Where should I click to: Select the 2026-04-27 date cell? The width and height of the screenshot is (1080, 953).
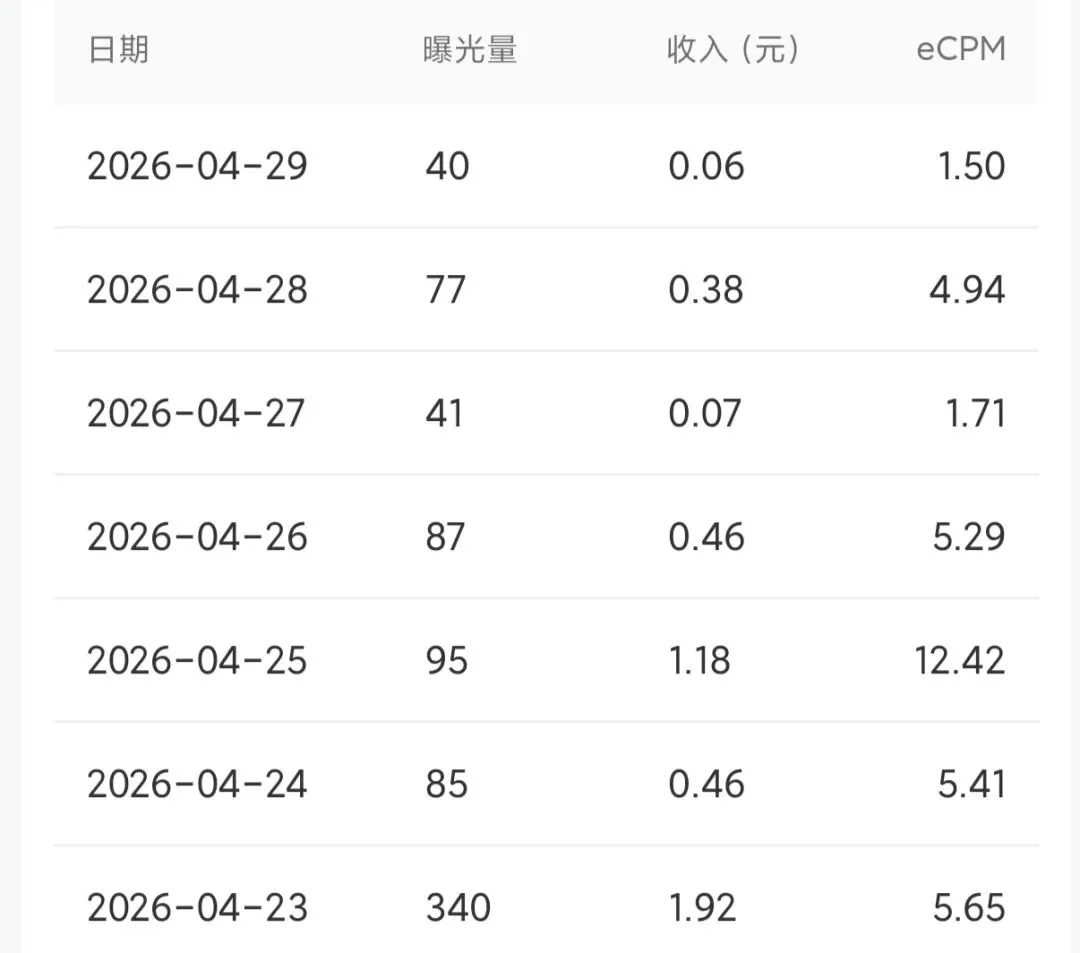click(x=196, y=413)
